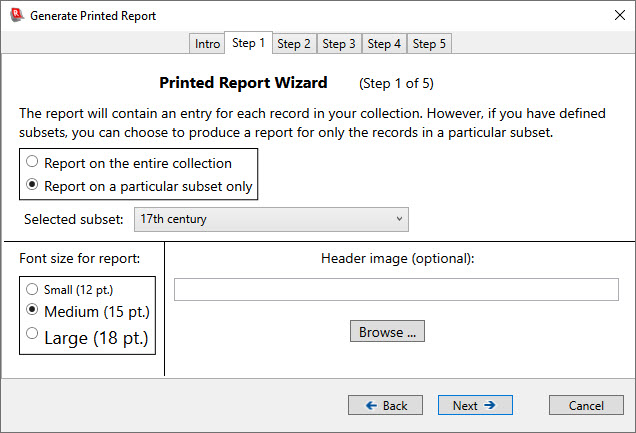Viewport: 636px width, 433px height.
Task: Click the 'Header image (optional):' label
Action: point(398,258)
